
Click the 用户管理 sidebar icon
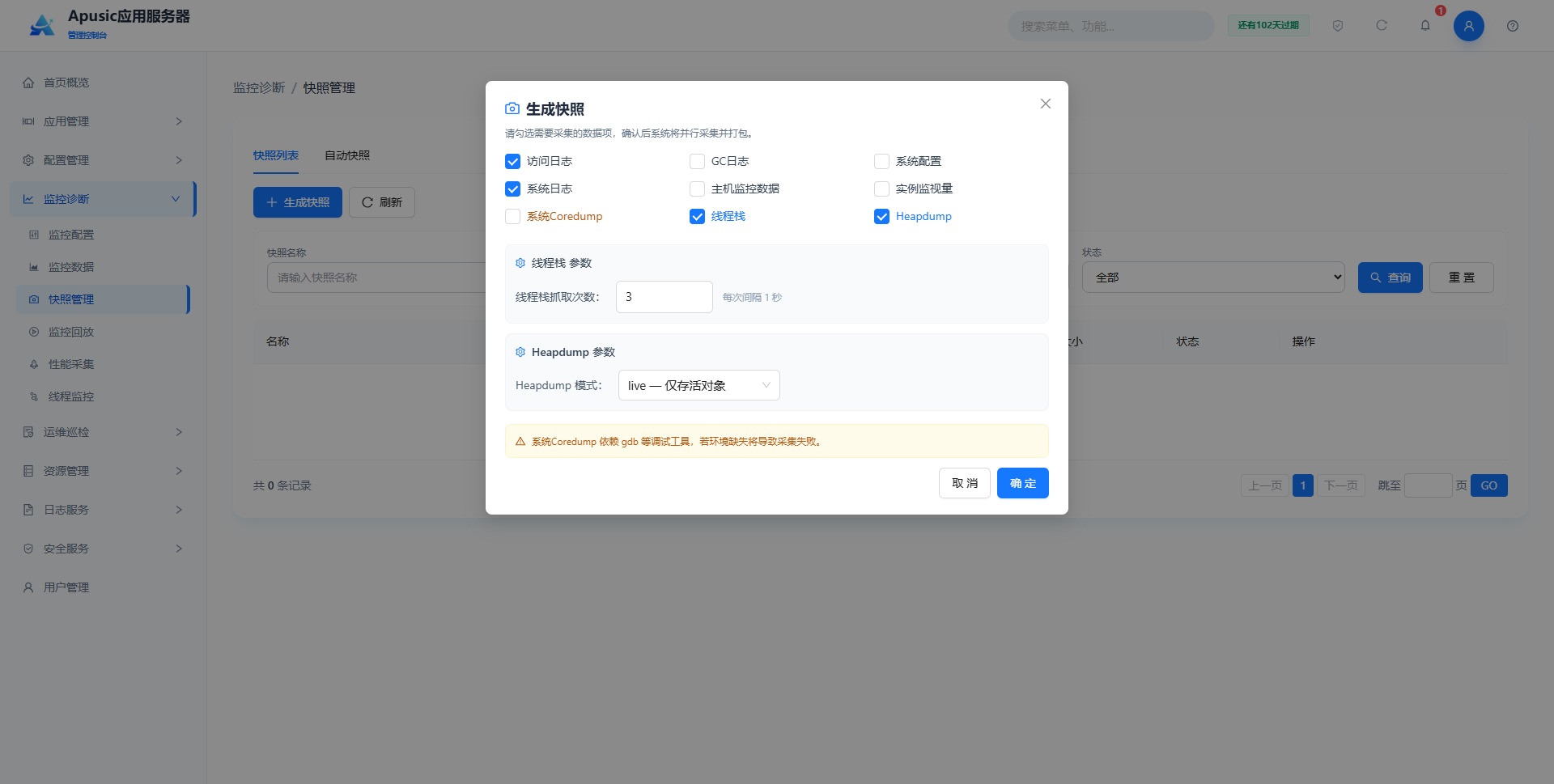28,587
